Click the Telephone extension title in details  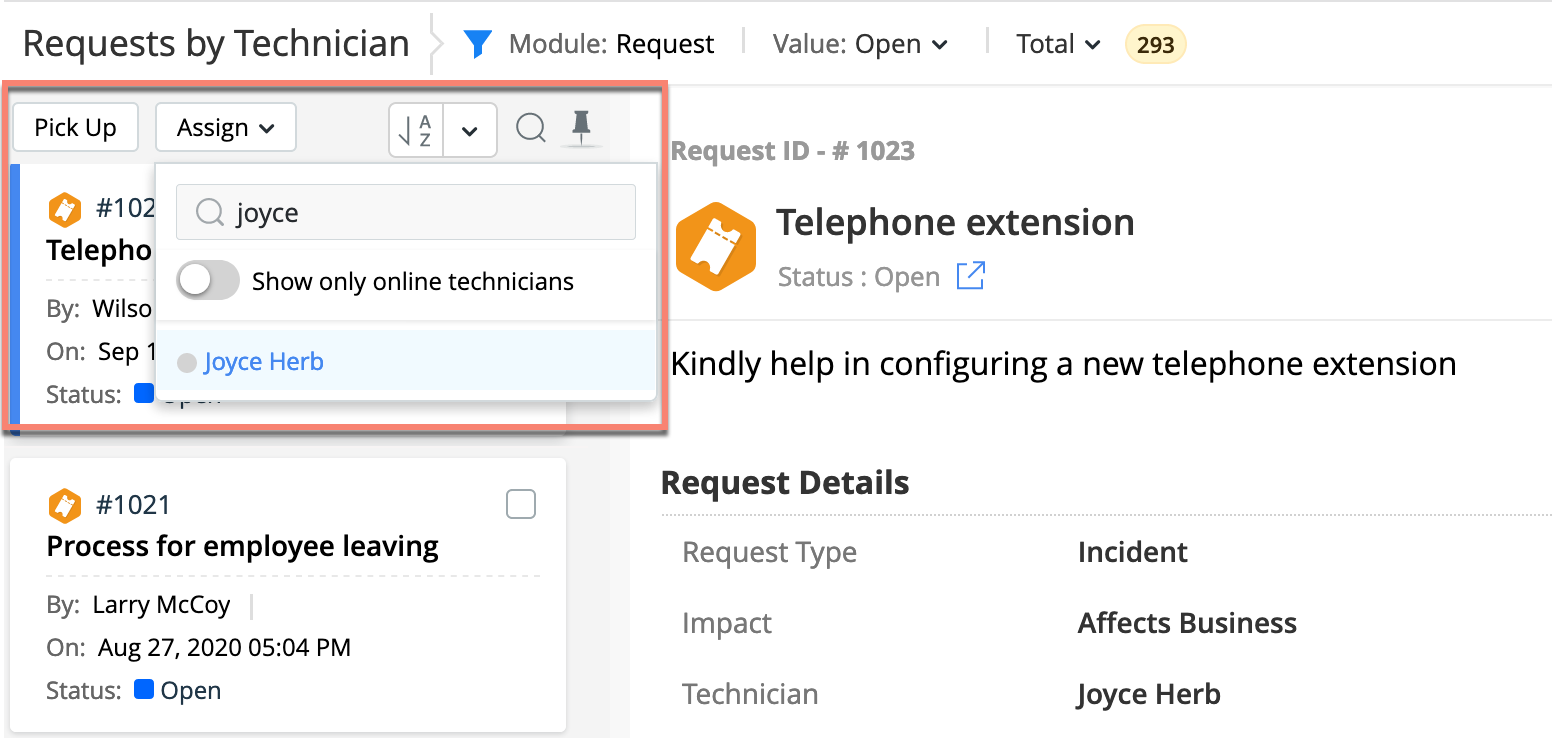[x=955, y=222]
